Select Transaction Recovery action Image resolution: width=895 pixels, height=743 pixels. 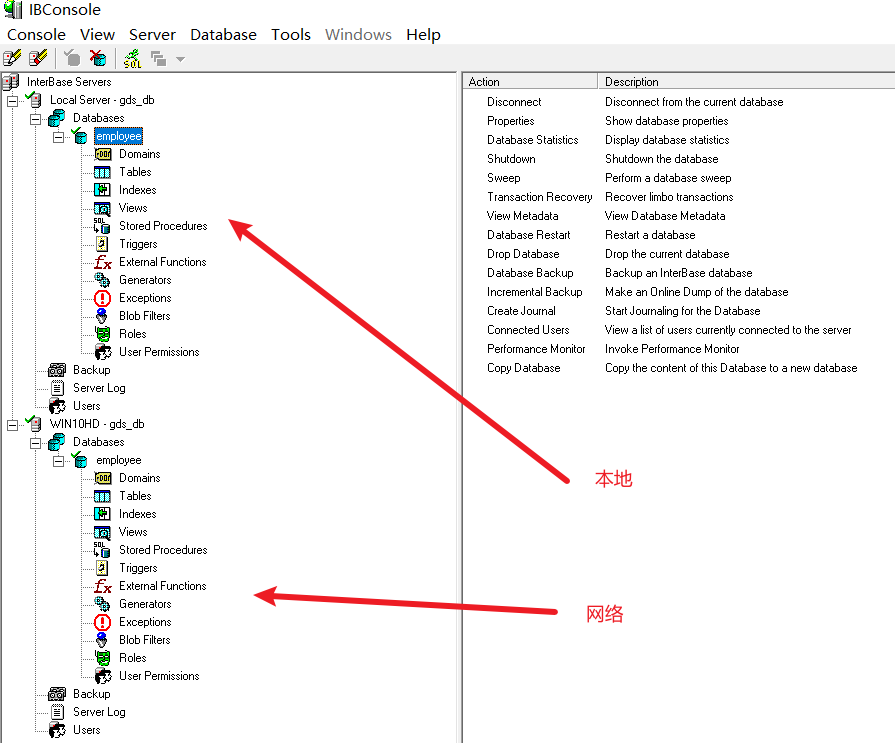click(x=539, y=197)
